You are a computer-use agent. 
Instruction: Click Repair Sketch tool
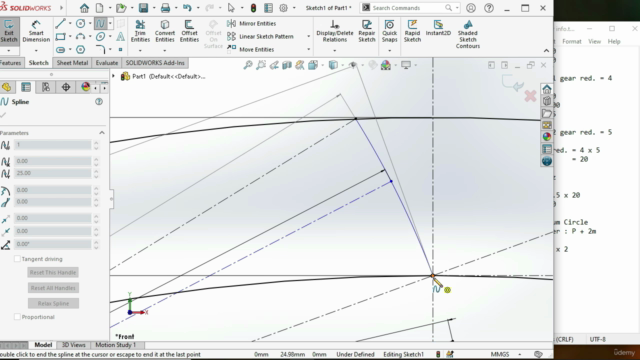367,31
